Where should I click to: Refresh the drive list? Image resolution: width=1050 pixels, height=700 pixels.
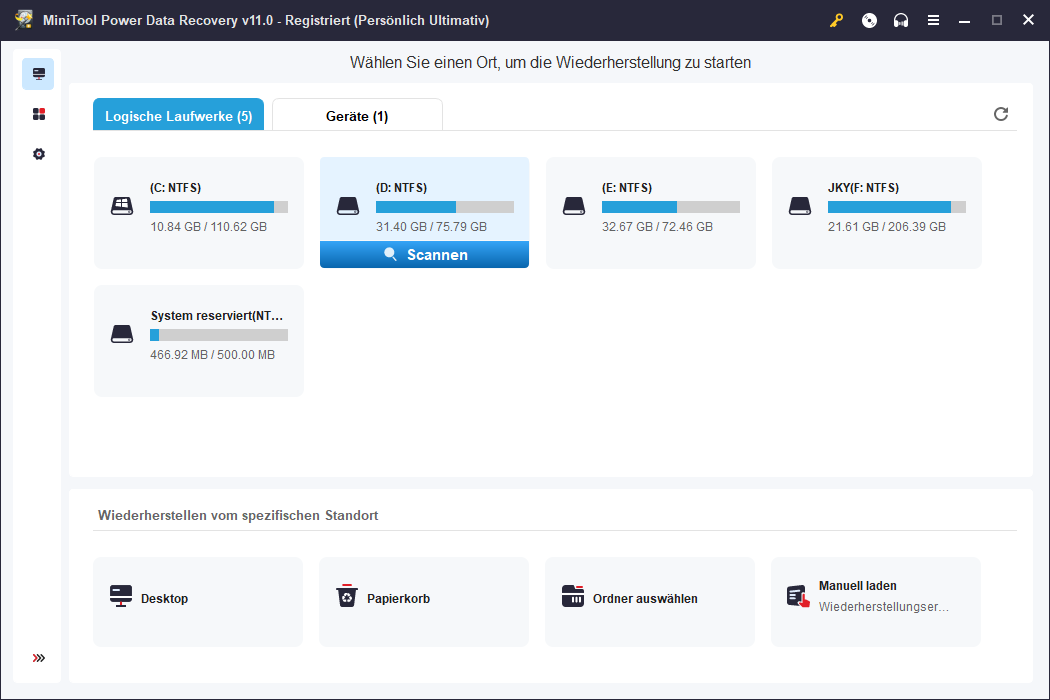click(1001, 114)
